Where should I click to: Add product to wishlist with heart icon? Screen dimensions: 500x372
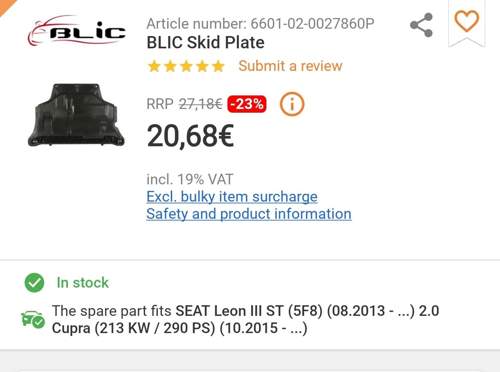[467, 21]
